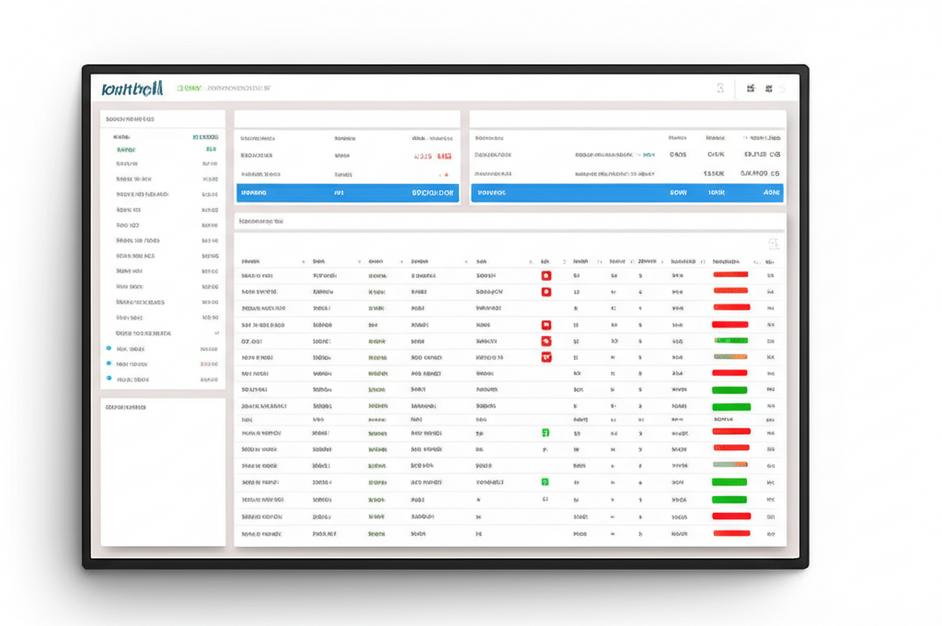Click the blue highlighted row in left summary panel
The image size is (942, 626).
pos(347,192)
